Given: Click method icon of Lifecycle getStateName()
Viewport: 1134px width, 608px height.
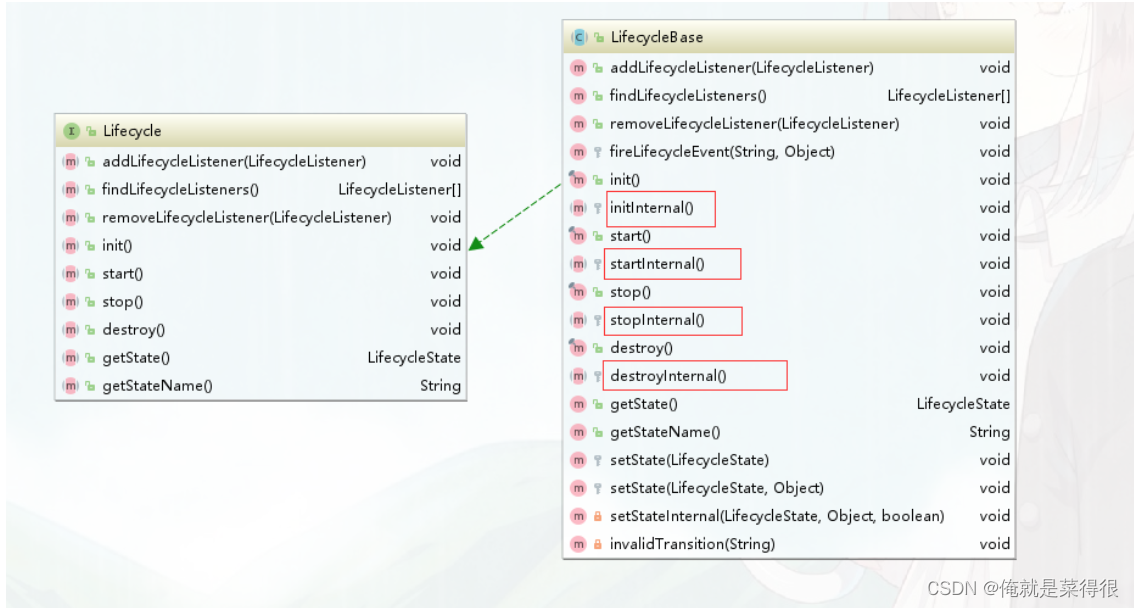Looking at the screenshot, I should coord(70,386).
